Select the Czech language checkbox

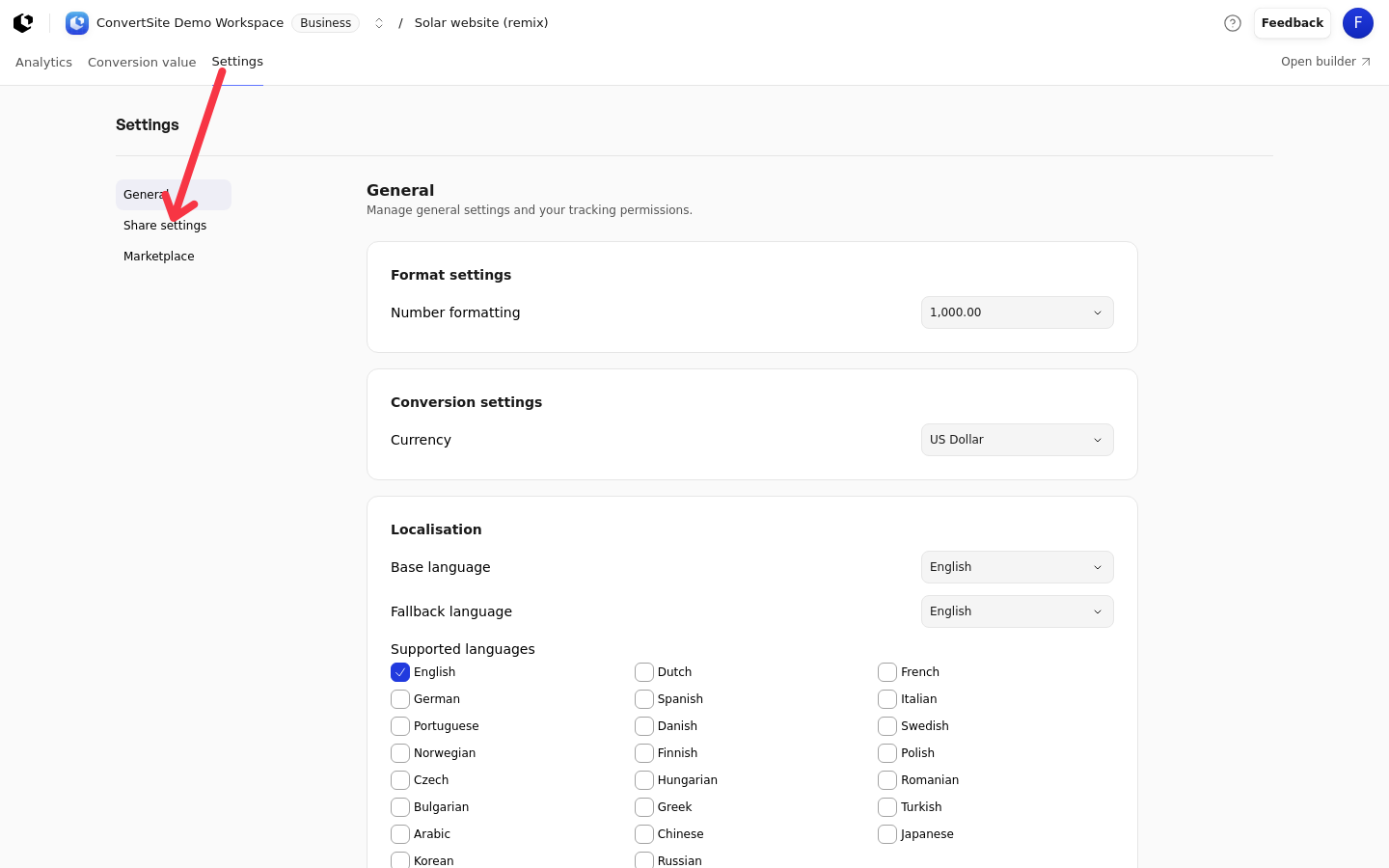(400, 780)
